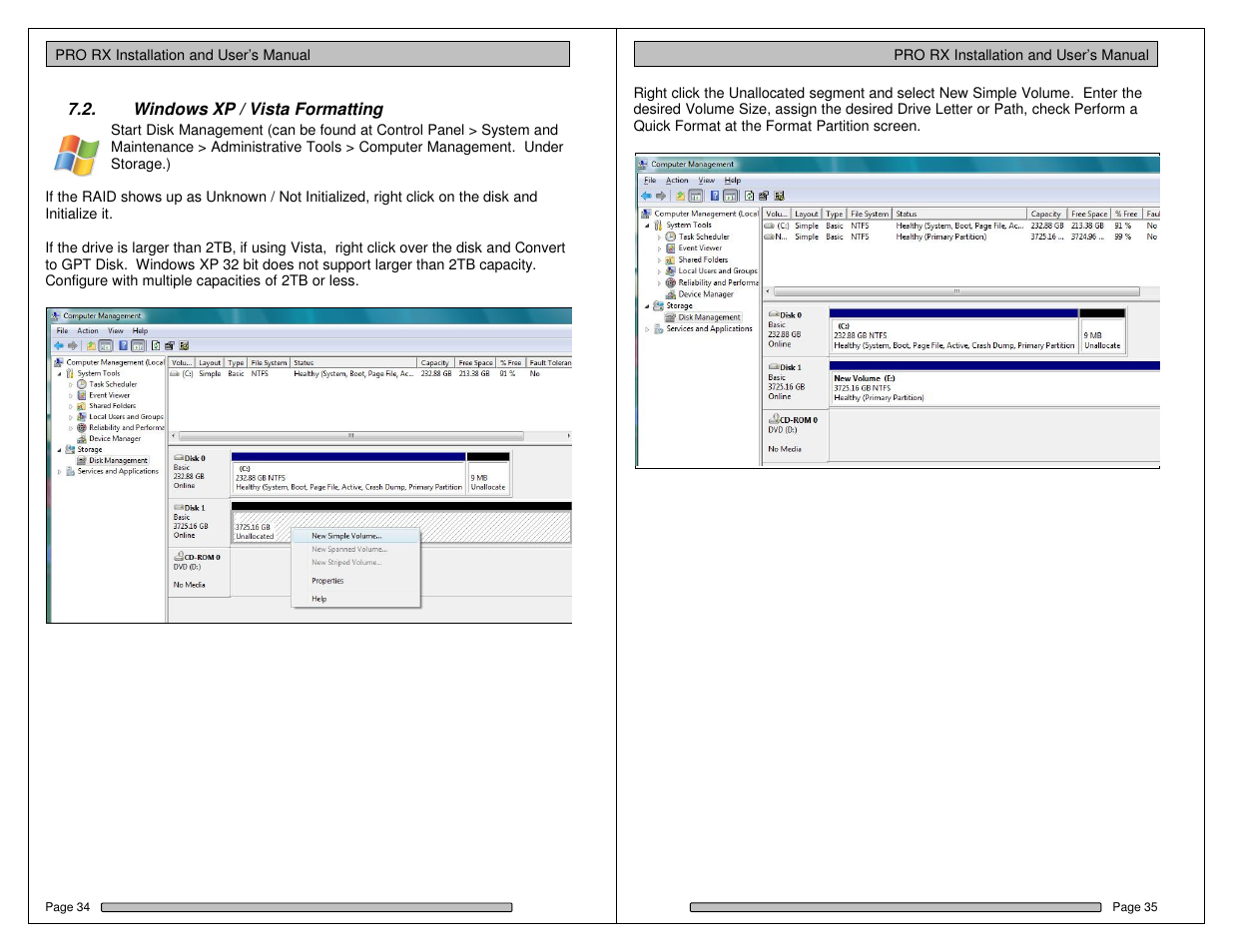This screenshot has height=952, width=1233.
Task: Click the CD-ROM 0 icon in page 35 screenshot
Action: (774, 419)
